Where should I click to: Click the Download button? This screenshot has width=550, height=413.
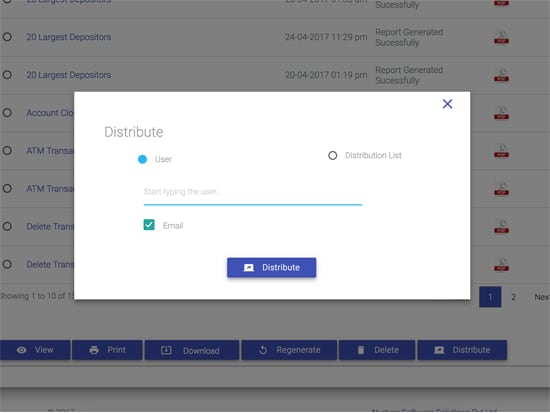(x=192, y=350)
